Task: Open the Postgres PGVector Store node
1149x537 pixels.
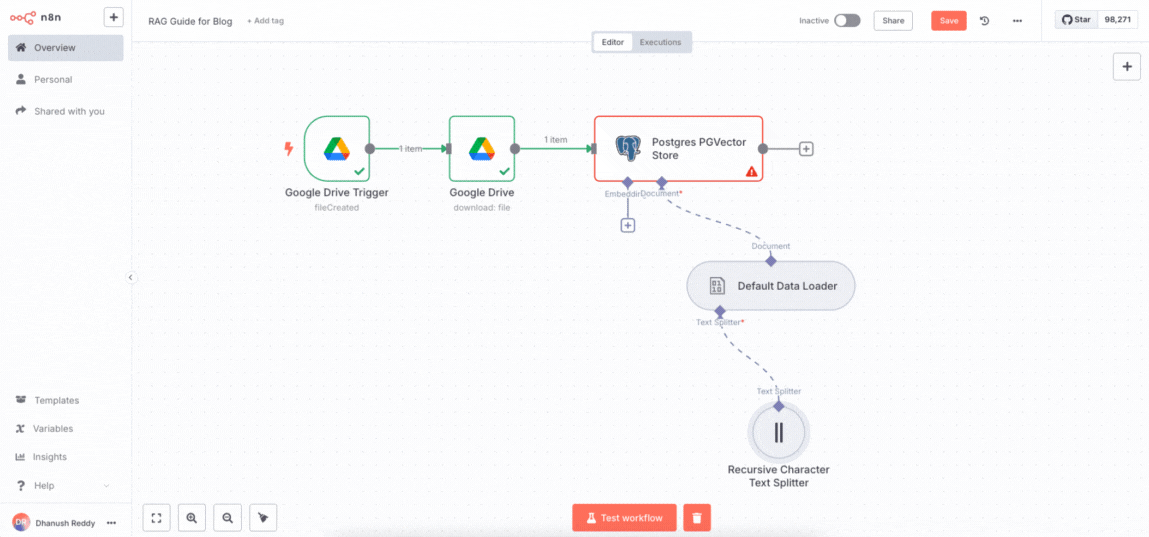Action: [678, 148]
